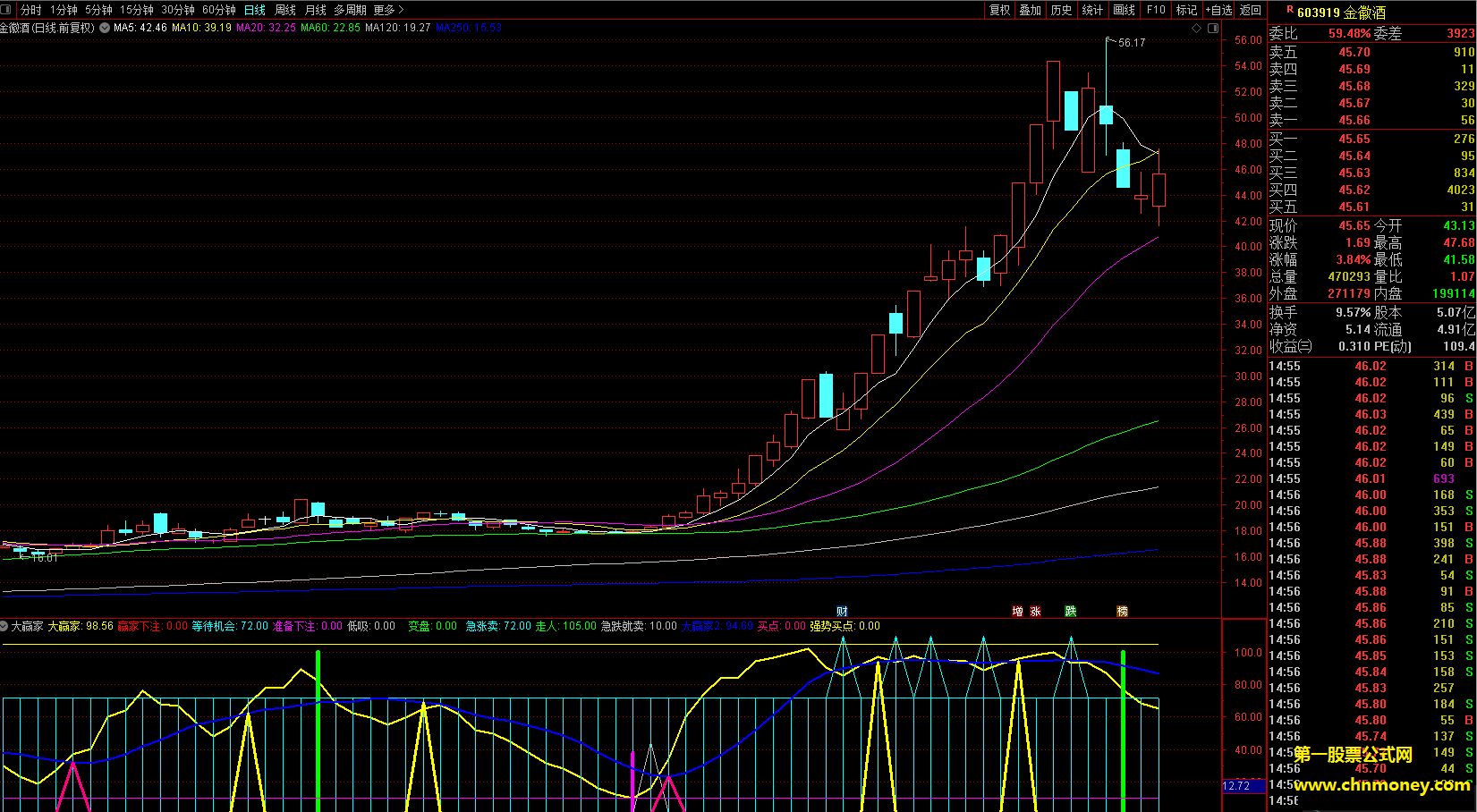Screen dimensions: 1477x812
Task: Click the 最高 47.68 value
Action: point(1458,242)
